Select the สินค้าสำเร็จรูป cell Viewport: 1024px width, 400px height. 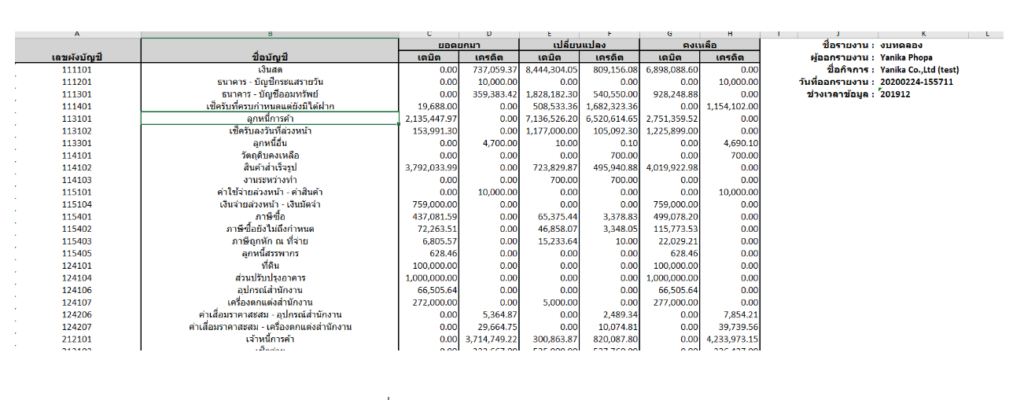[270, 167]
